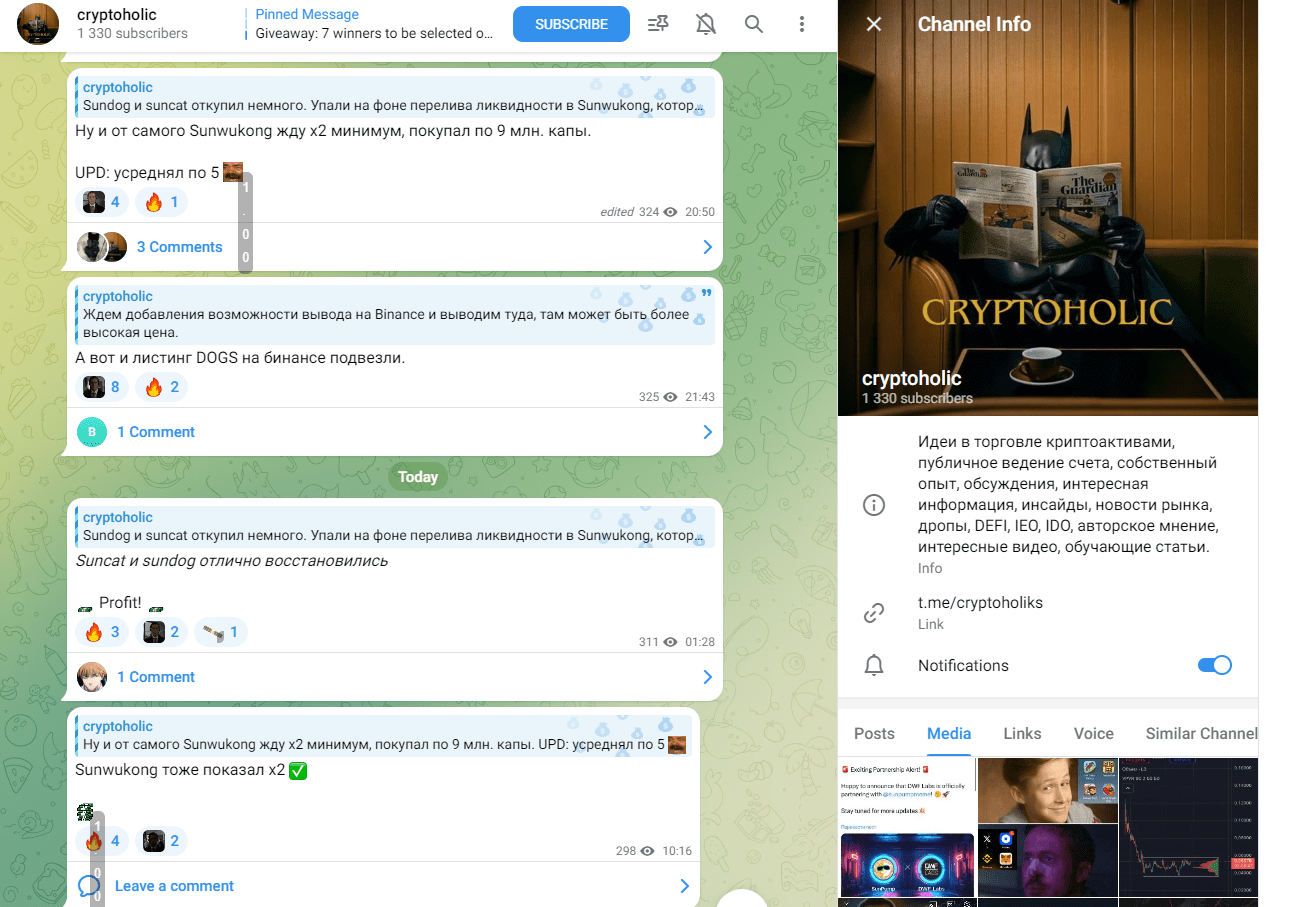Click avatar reaction with count 4 on UPD post

[x=102, y=203]
